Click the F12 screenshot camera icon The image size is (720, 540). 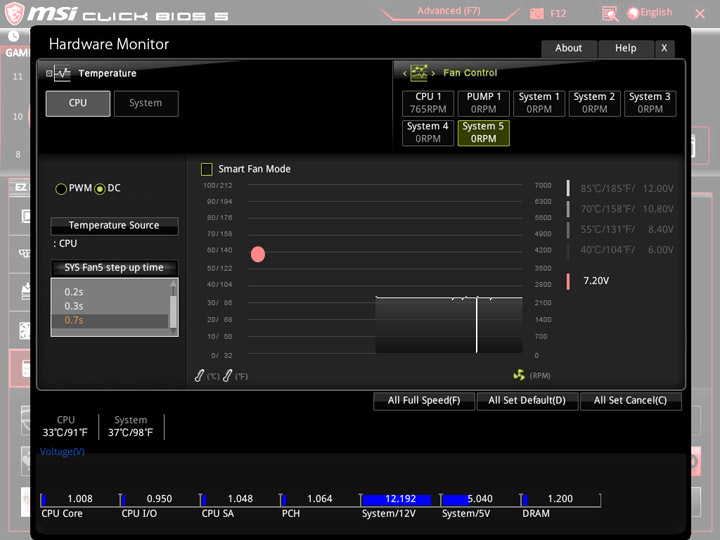pos(536,13)
